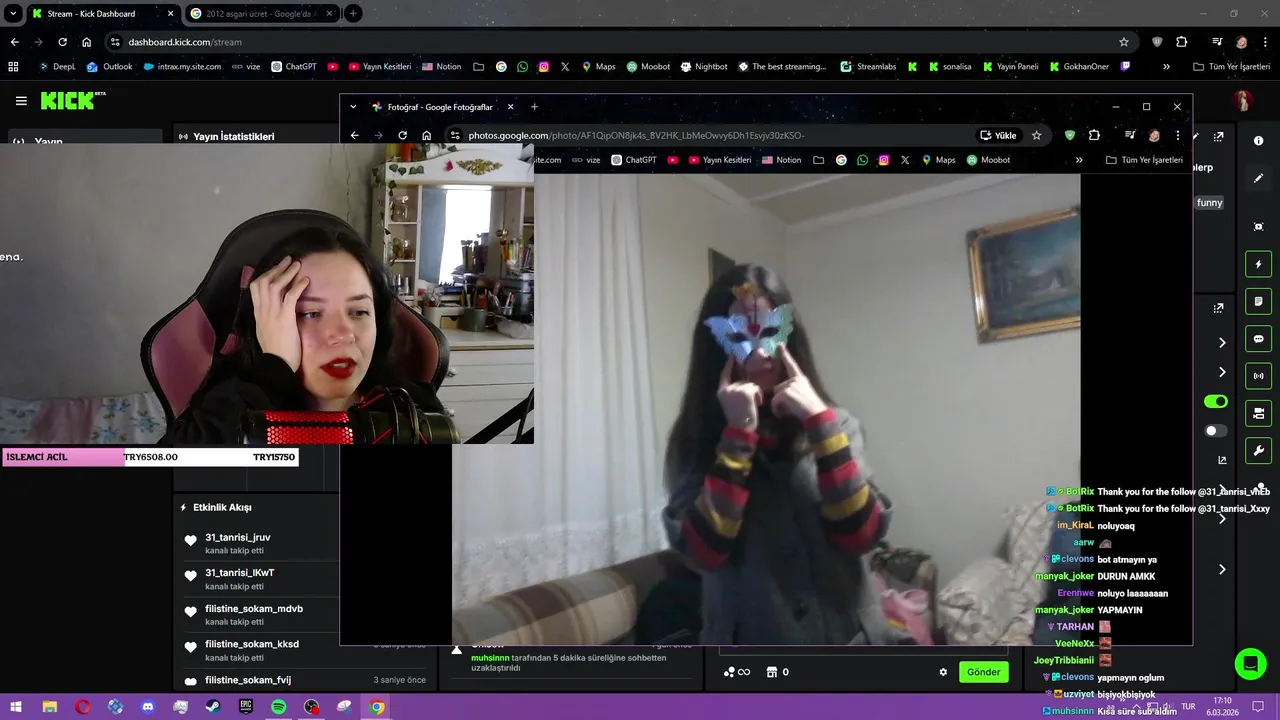Open a new tab in Kick window
The height and width of the screenshot is (720, 1280).
pos(353,14)
